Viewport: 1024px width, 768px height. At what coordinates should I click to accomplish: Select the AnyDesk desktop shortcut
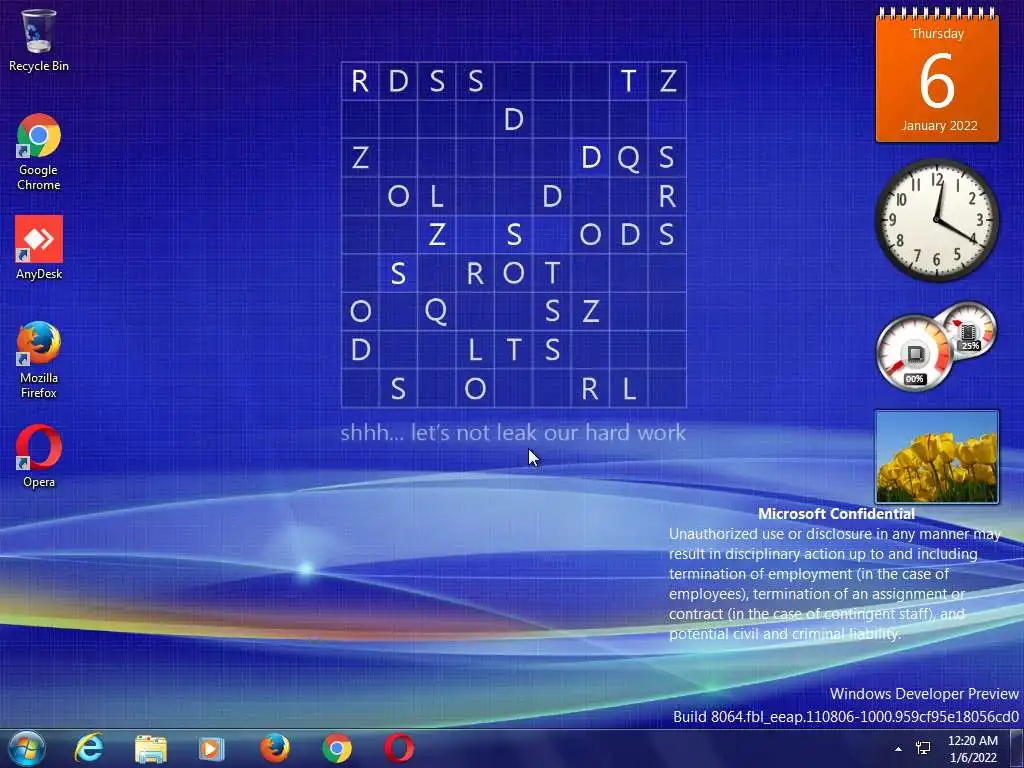[39, 248]
